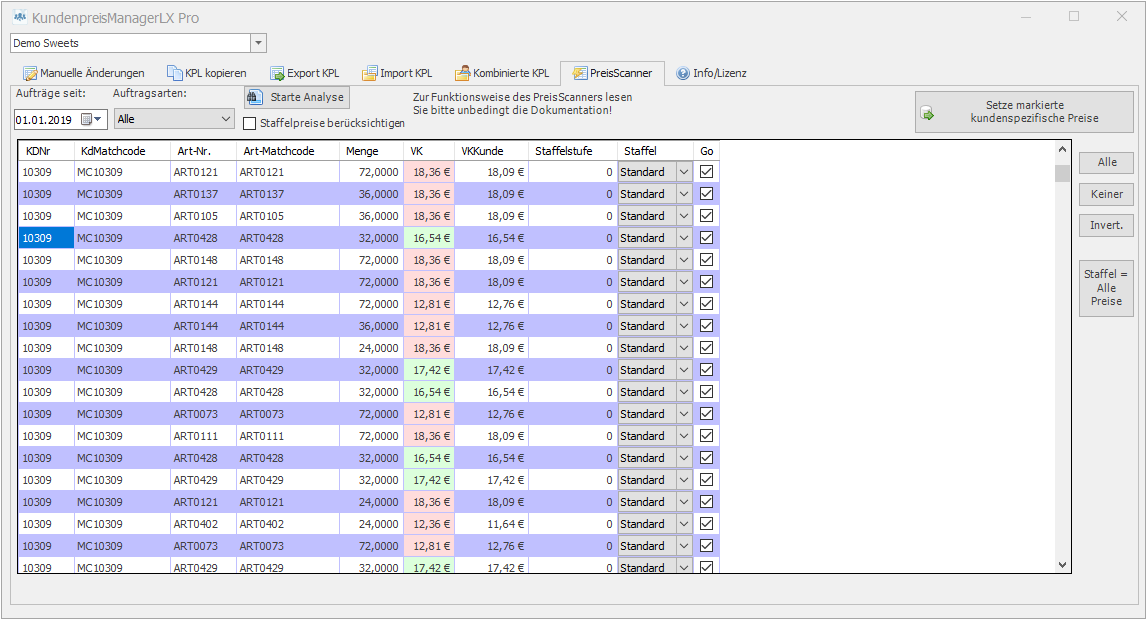The height and width of the screenshot is (620, 1146).
Task: Uncheck the Go checkbox in first row
Action: 707,172
